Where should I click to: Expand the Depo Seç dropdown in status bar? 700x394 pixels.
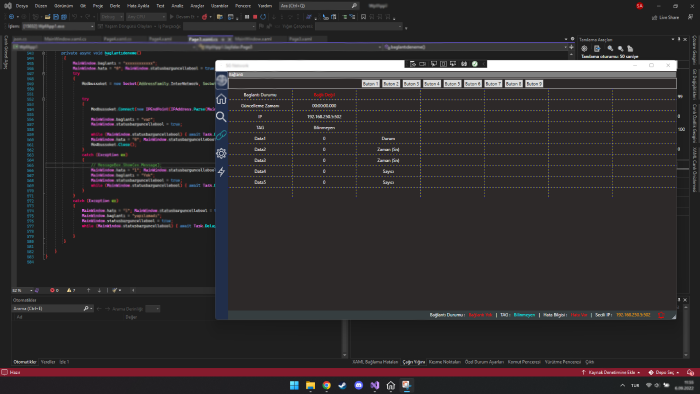tap(664, 372)
